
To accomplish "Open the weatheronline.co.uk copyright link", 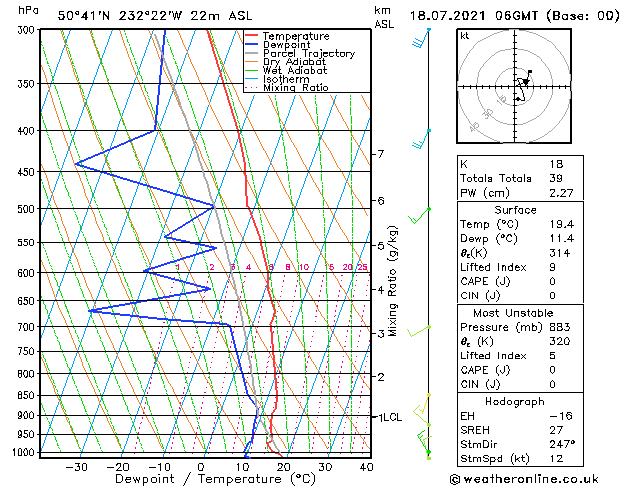I will click(524, 479).
